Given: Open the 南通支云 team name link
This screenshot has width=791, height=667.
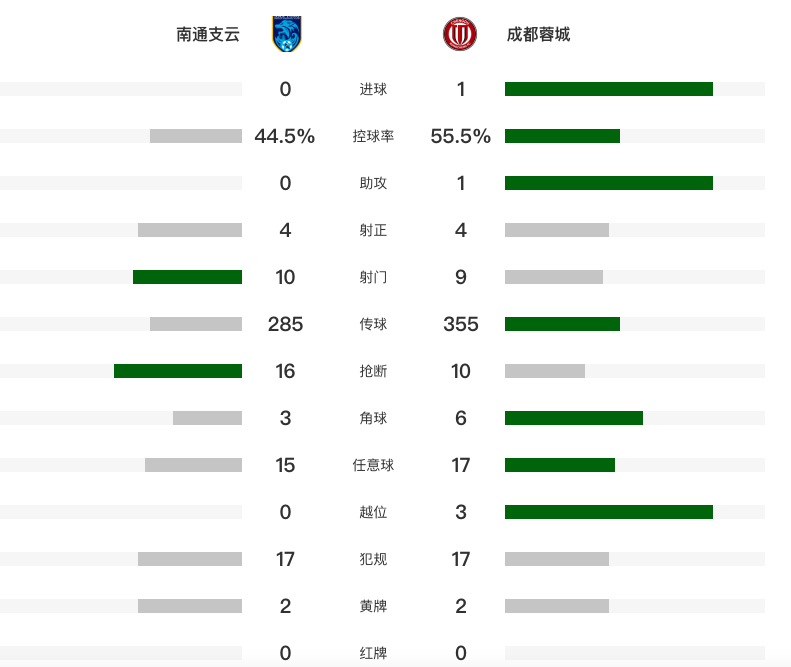Looking at the screenshot, I should click(x=208, y=34).
